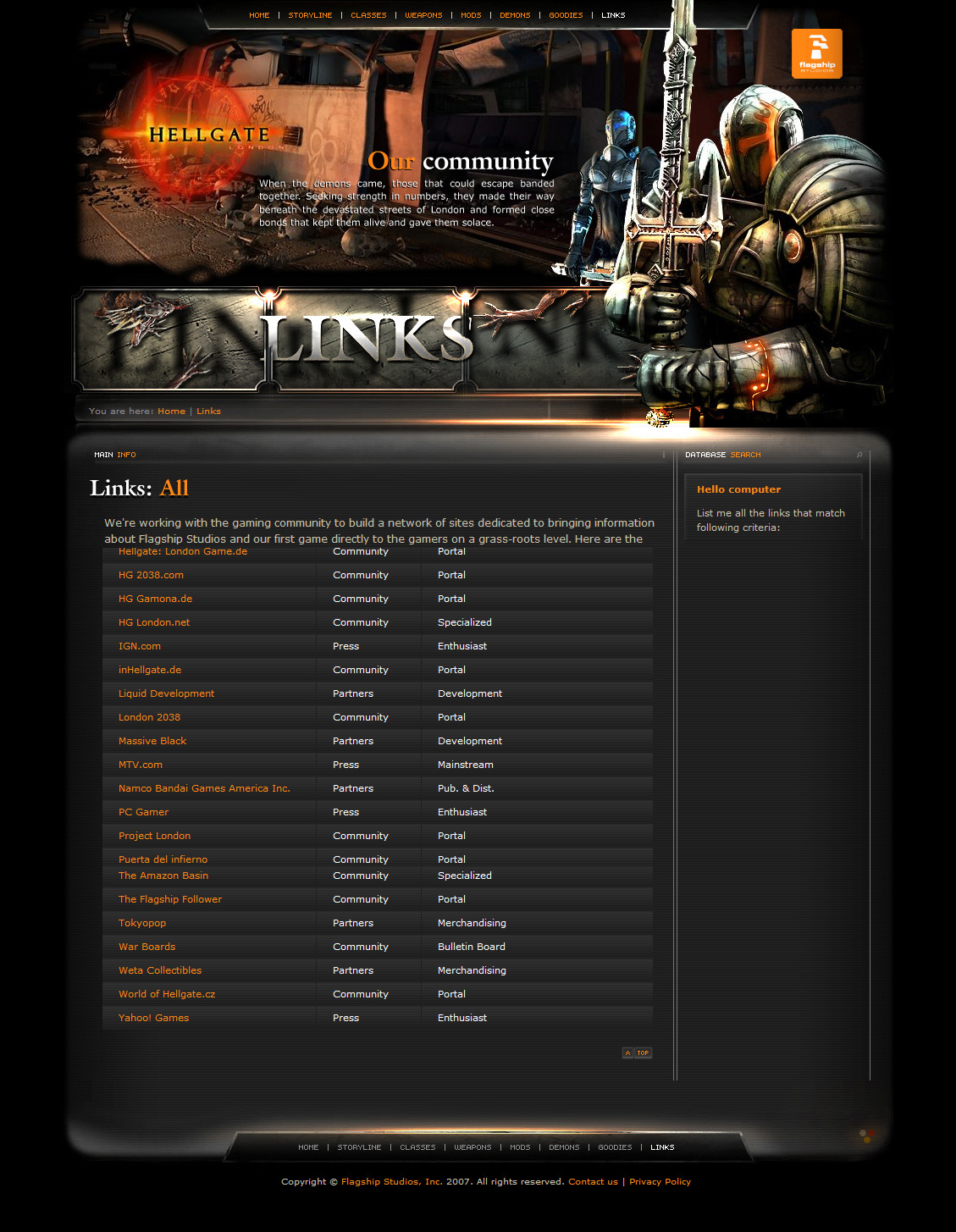The width and height of the screenshot is (956, 1232).
Task: Open WEAPONS in the footer navigation
Action: tap(472, 1147)
